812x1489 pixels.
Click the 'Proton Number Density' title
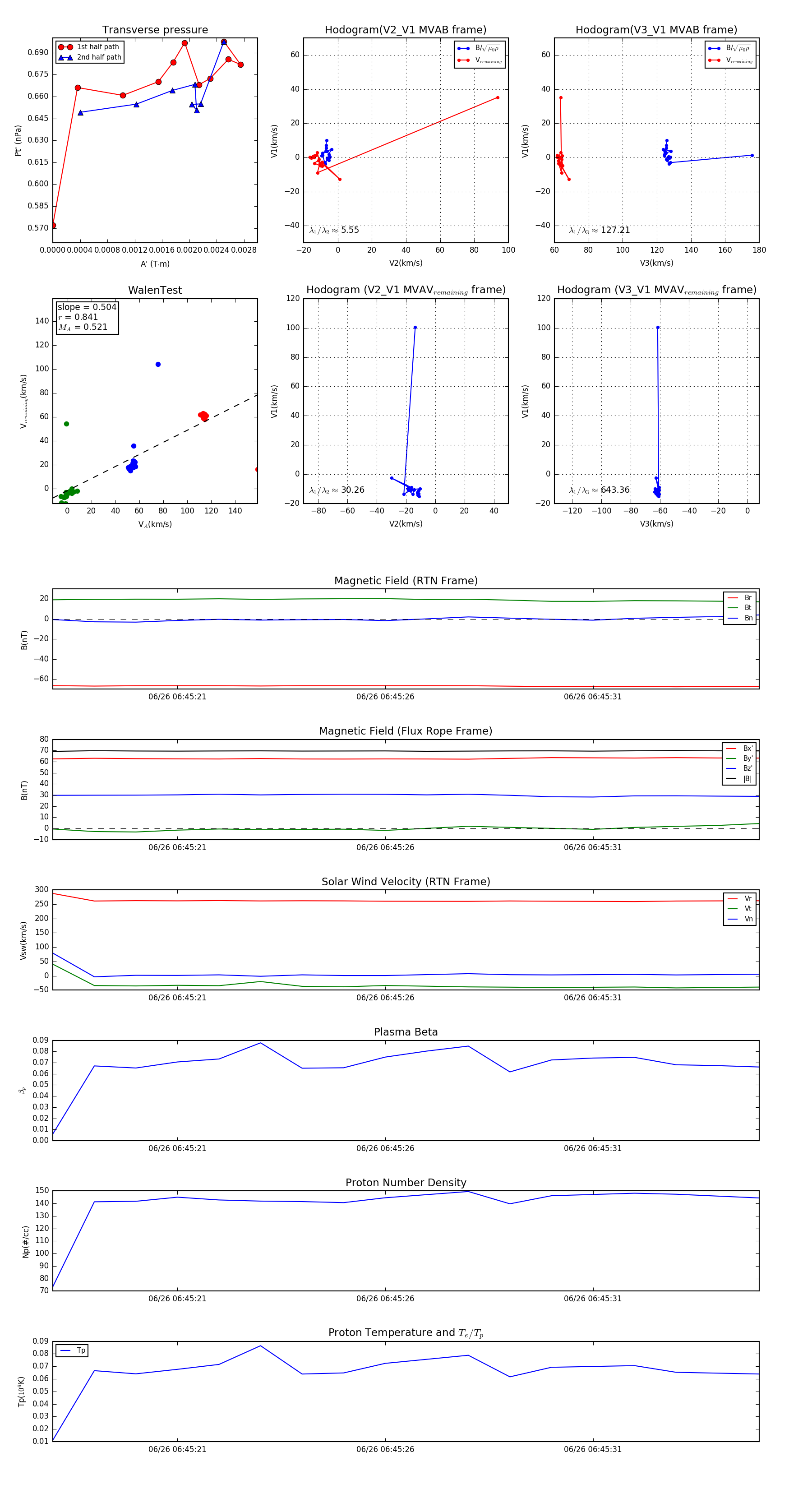coord(406,1183)
